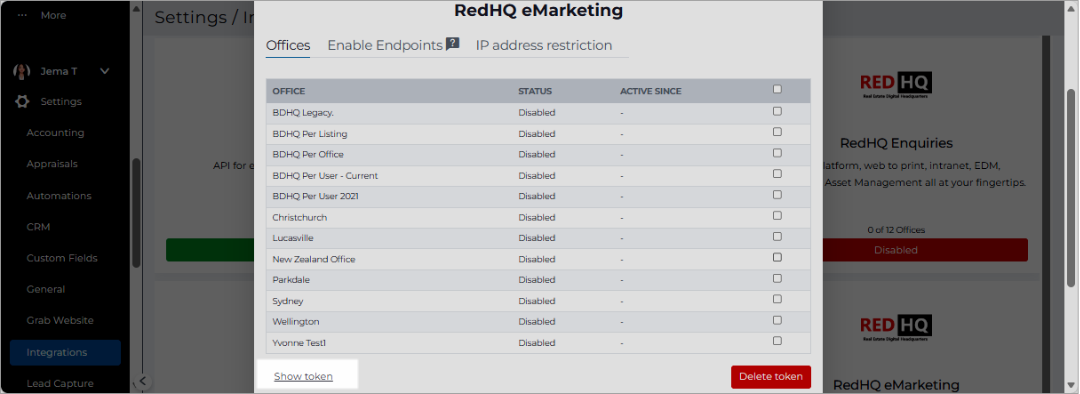Click the More ellipsis icon in sidebar

[x=22, y=15]
